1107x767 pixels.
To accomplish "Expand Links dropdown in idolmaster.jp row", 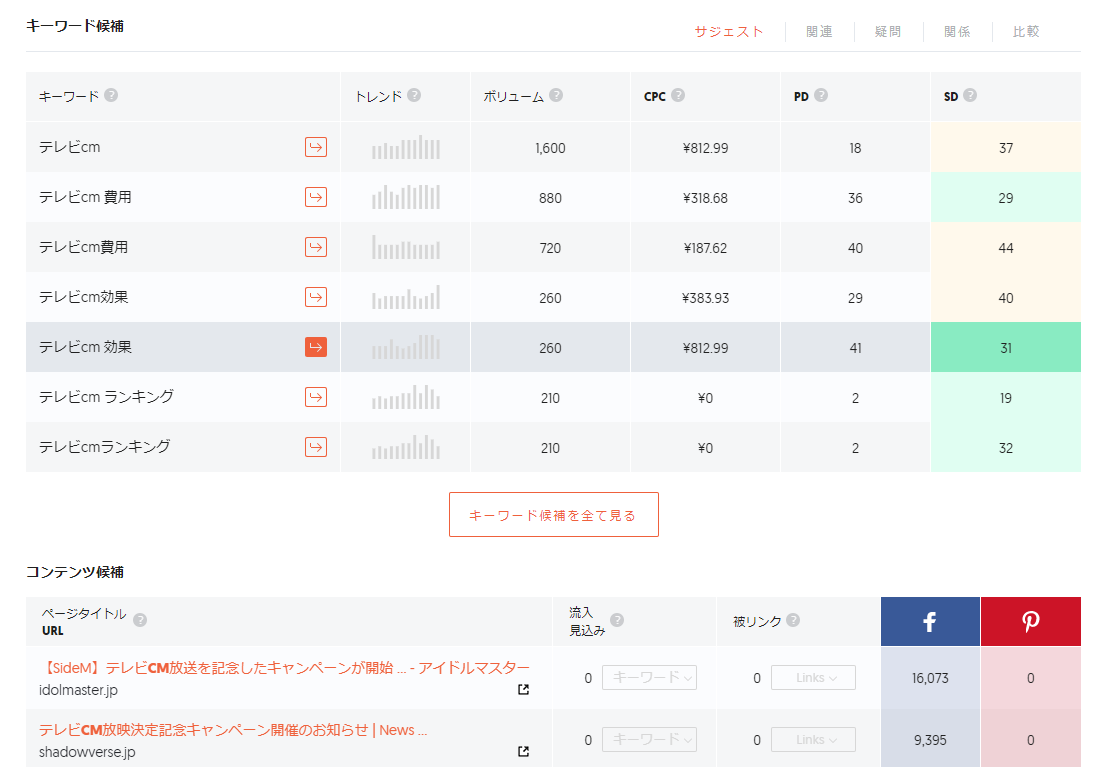I will point(813,677).
